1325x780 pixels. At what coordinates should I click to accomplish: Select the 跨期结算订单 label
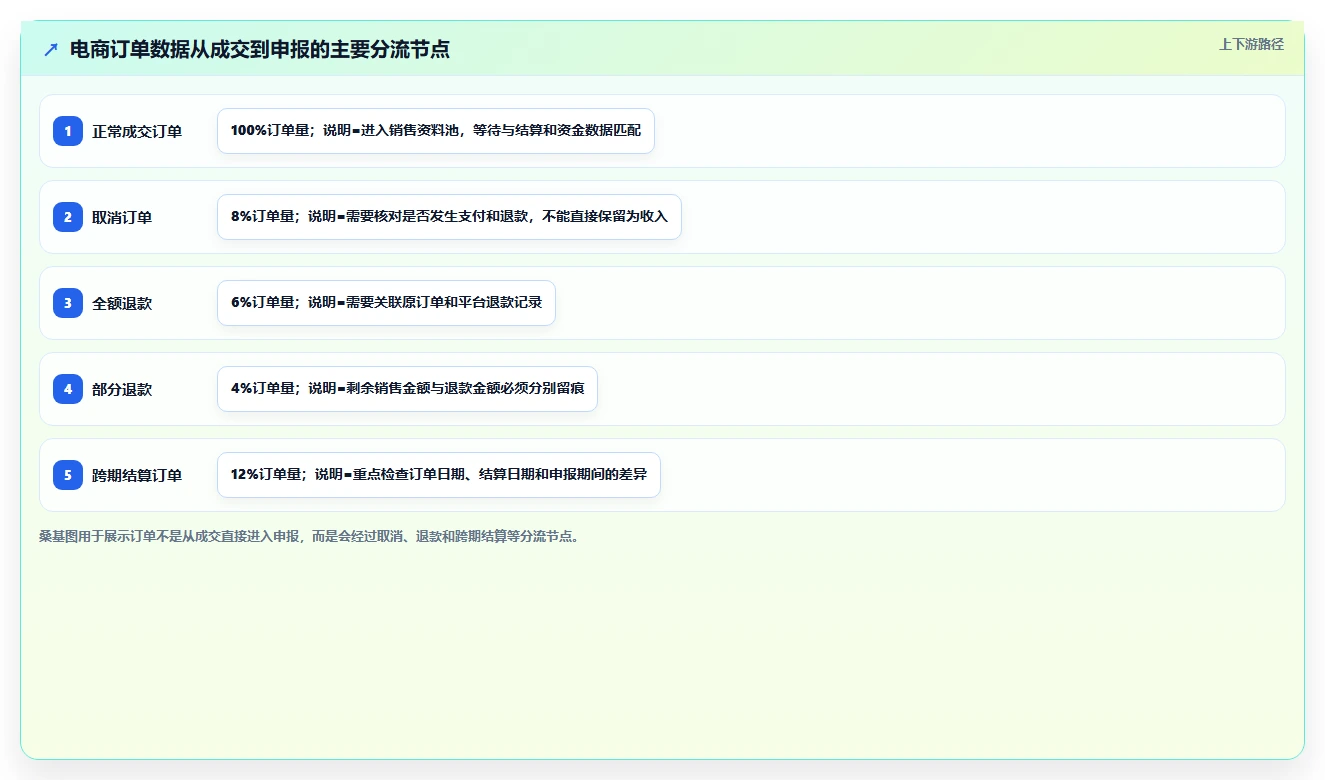click(x=137, y=475)
